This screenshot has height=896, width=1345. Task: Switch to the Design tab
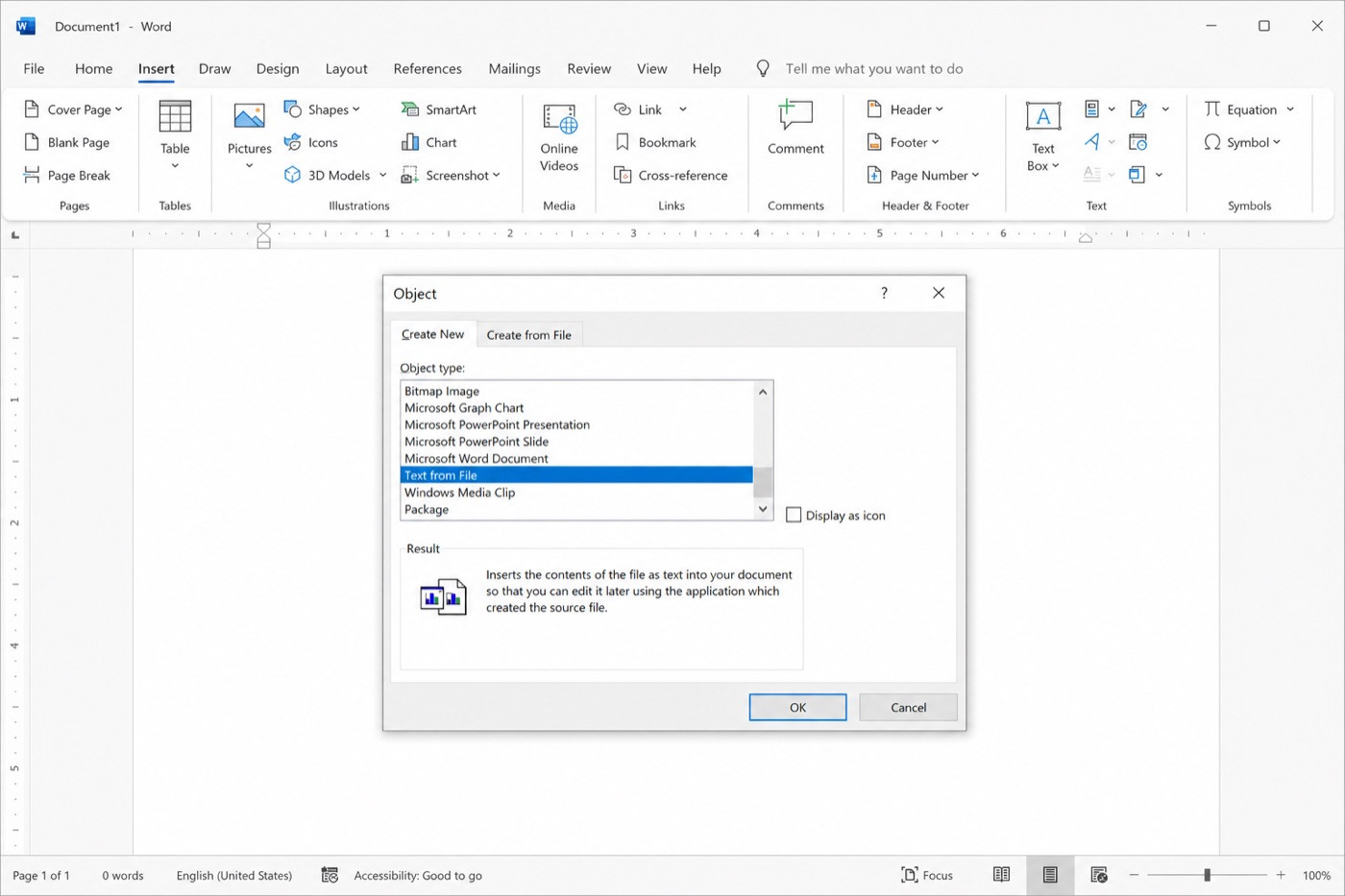coord(278,68)
